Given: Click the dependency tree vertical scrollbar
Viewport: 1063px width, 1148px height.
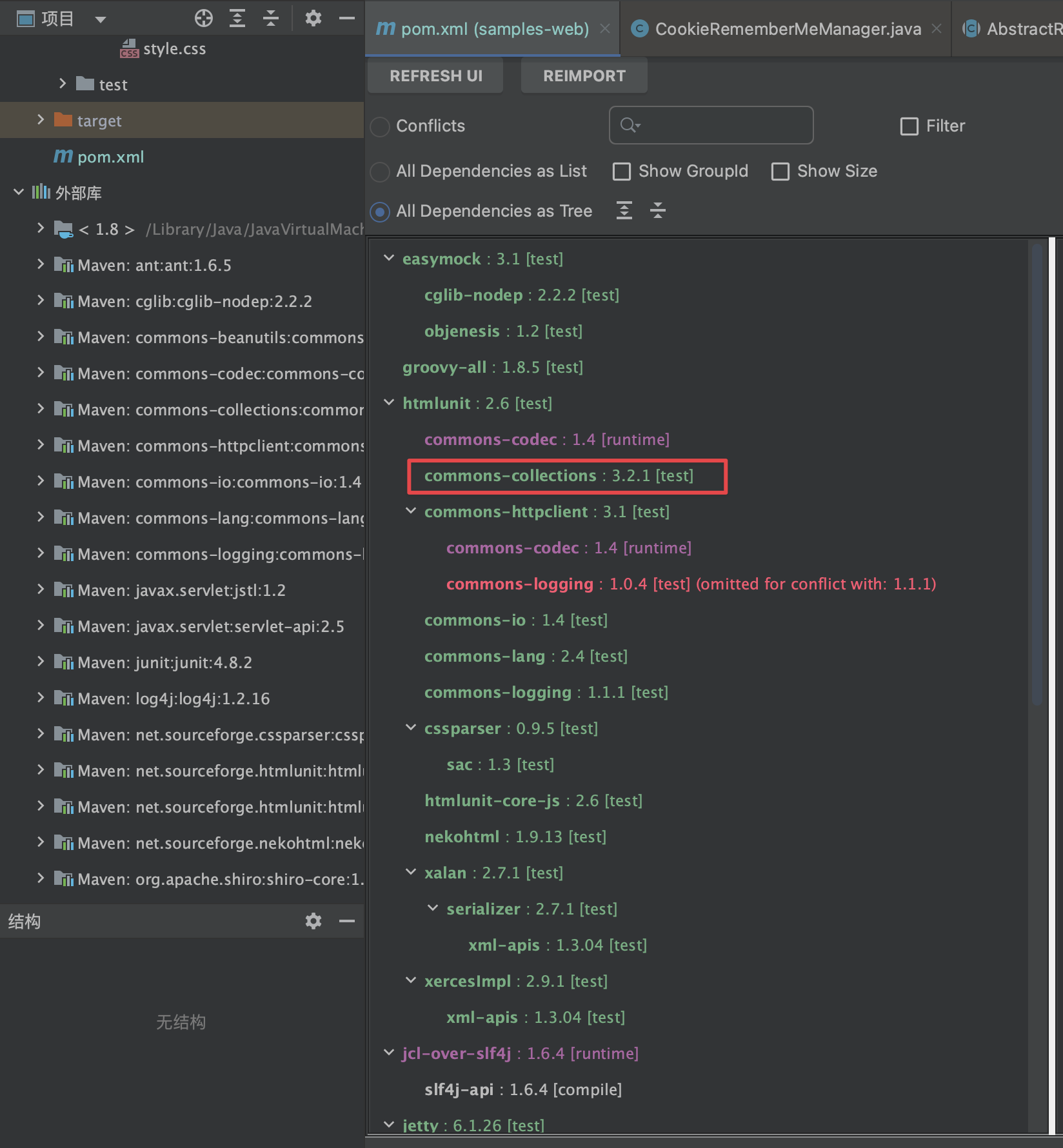Looking at the screenshot, I should (1037, 474).
